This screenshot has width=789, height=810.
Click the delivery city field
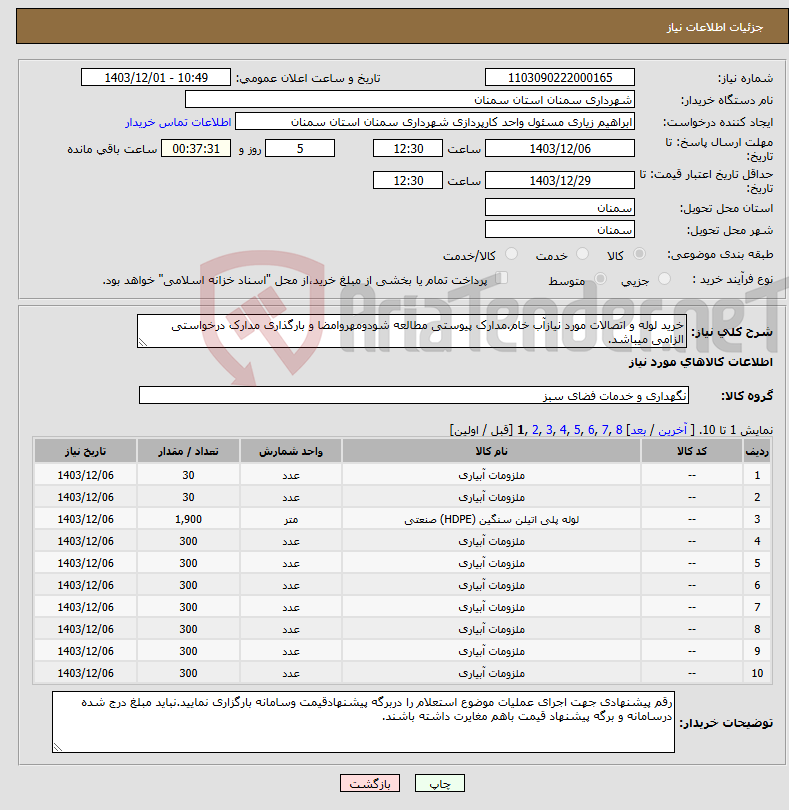click(x=560, y=229)
